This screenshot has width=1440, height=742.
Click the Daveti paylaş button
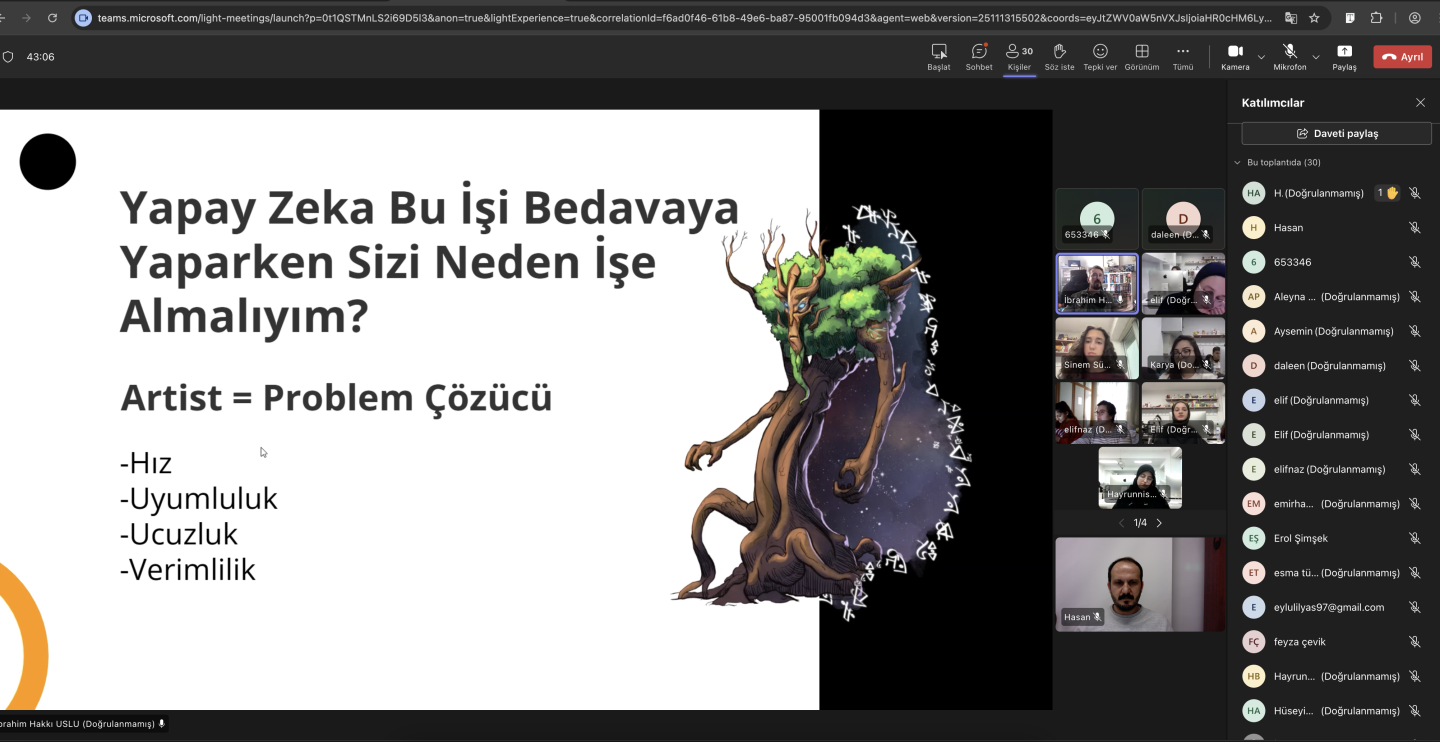[x=1336, y=133]
